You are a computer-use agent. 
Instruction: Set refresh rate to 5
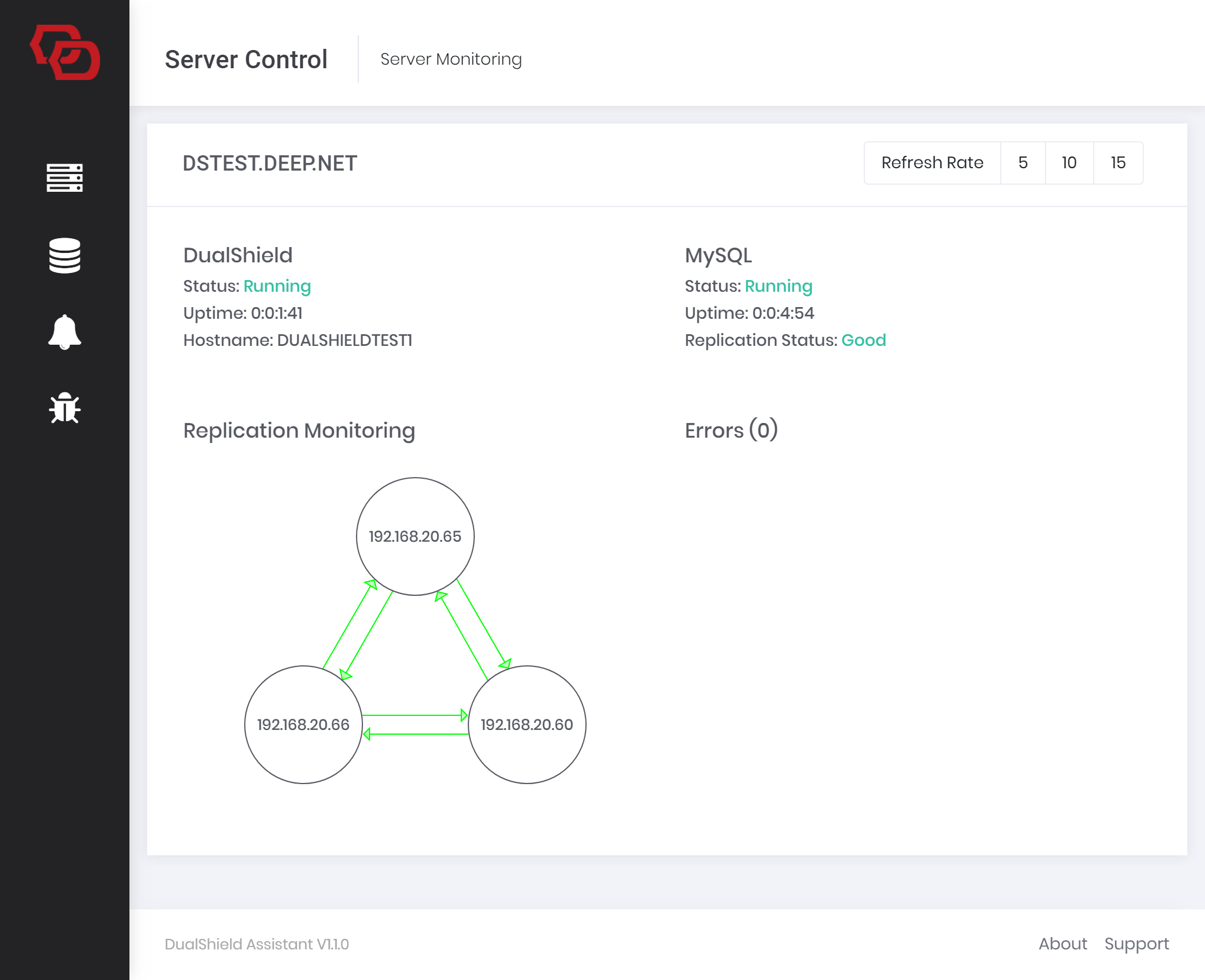coord(1023,163)
